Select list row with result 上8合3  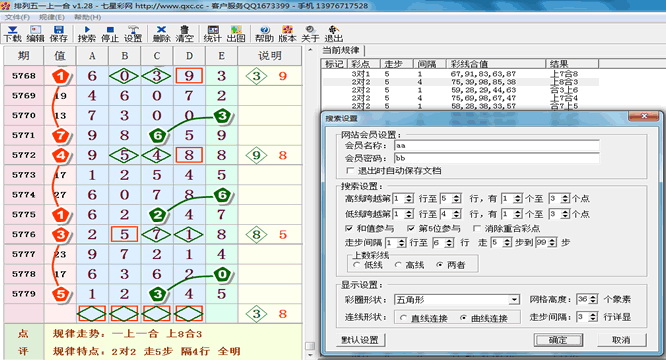461,82
